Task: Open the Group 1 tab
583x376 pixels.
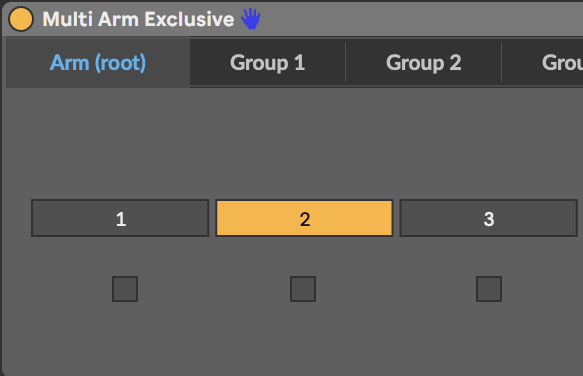Action: pos(268,62)
